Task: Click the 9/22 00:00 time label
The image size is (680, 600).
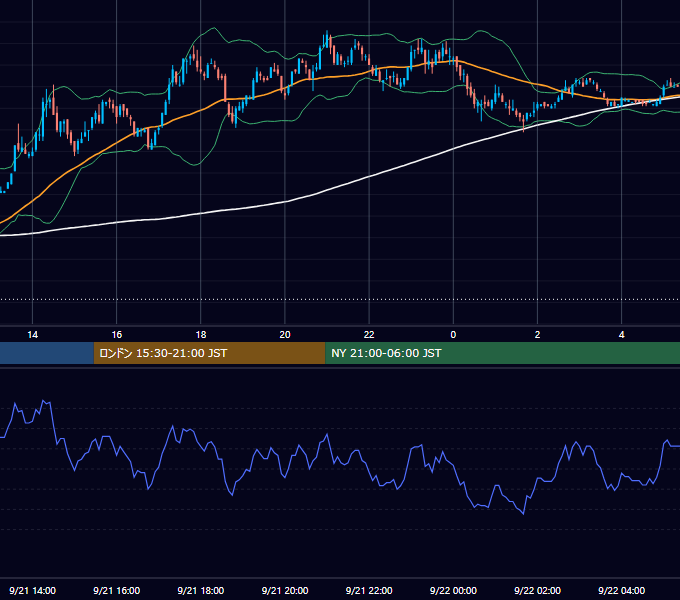Action: tap(453, 590)
